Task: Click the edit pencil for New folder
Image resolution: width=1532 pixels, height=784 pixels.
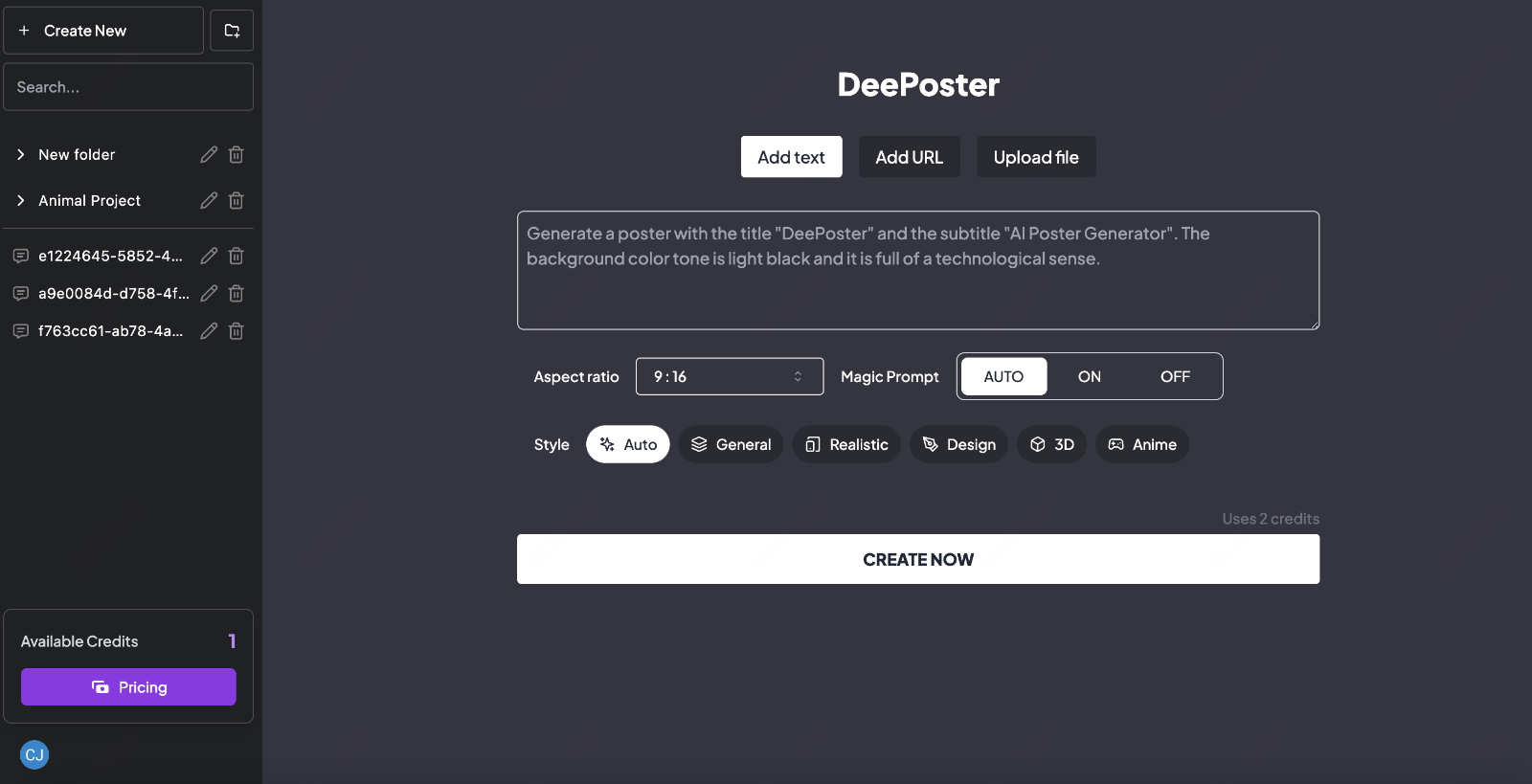Action: (x=209, y=154)
